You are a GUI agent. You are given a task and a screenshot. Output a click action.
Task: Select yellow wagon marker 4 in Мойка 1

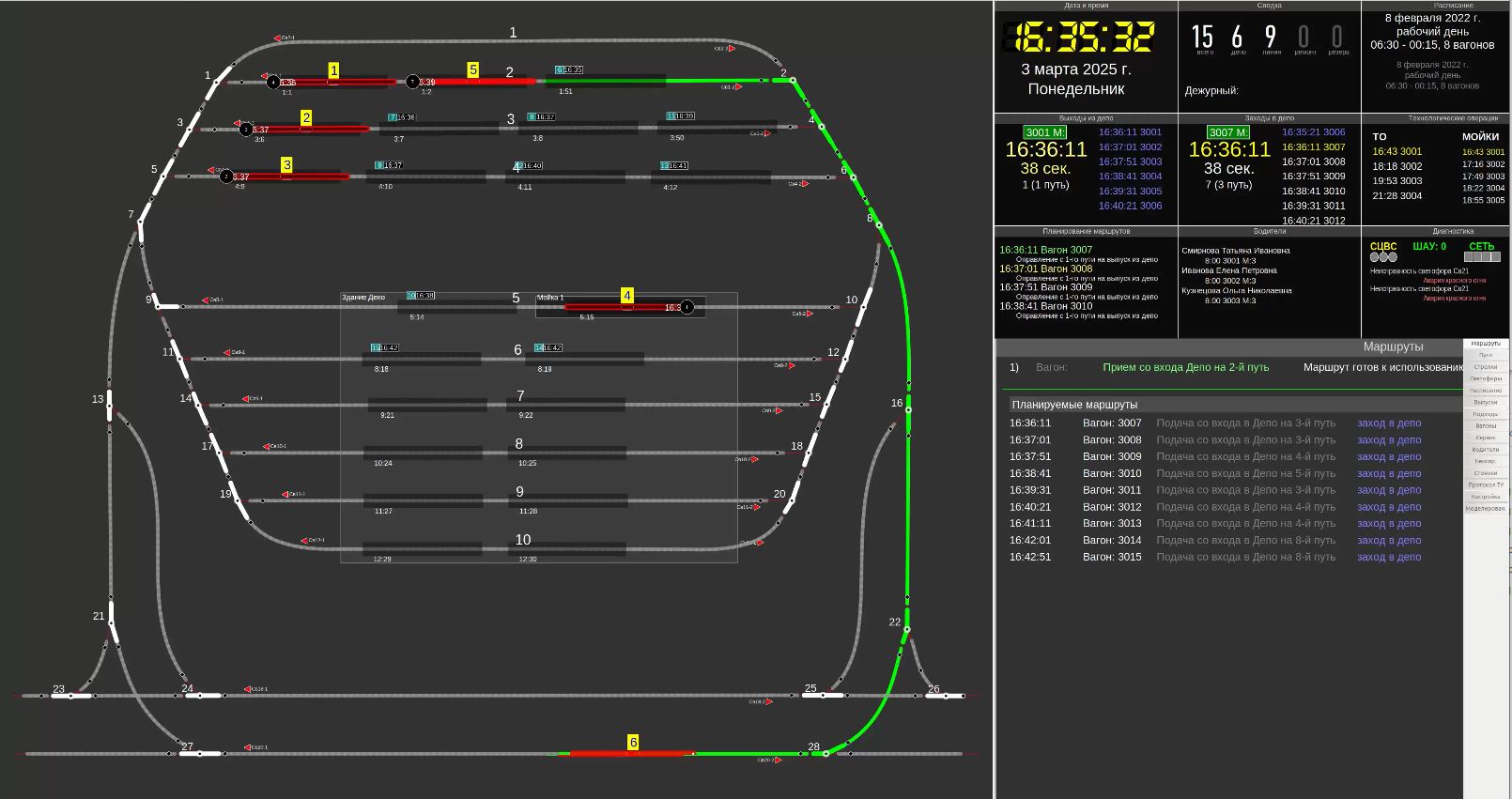tap(627, 296)
